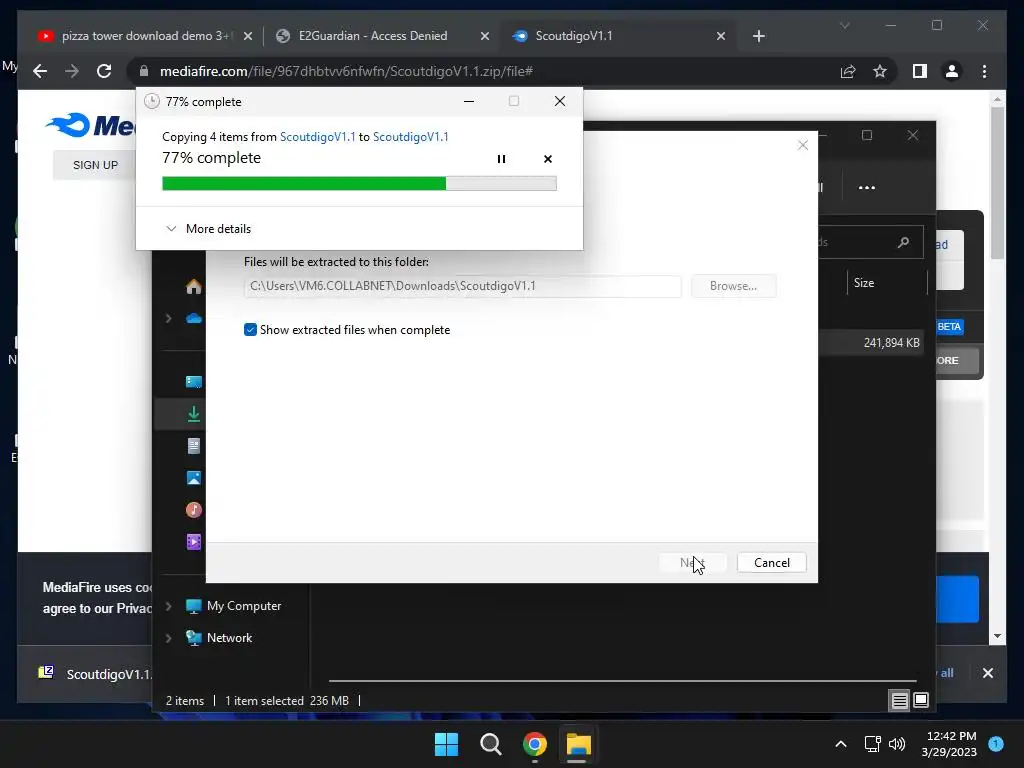Expand More details in copy dialog
The image size is (1024, 768).
tap(208, 229)
